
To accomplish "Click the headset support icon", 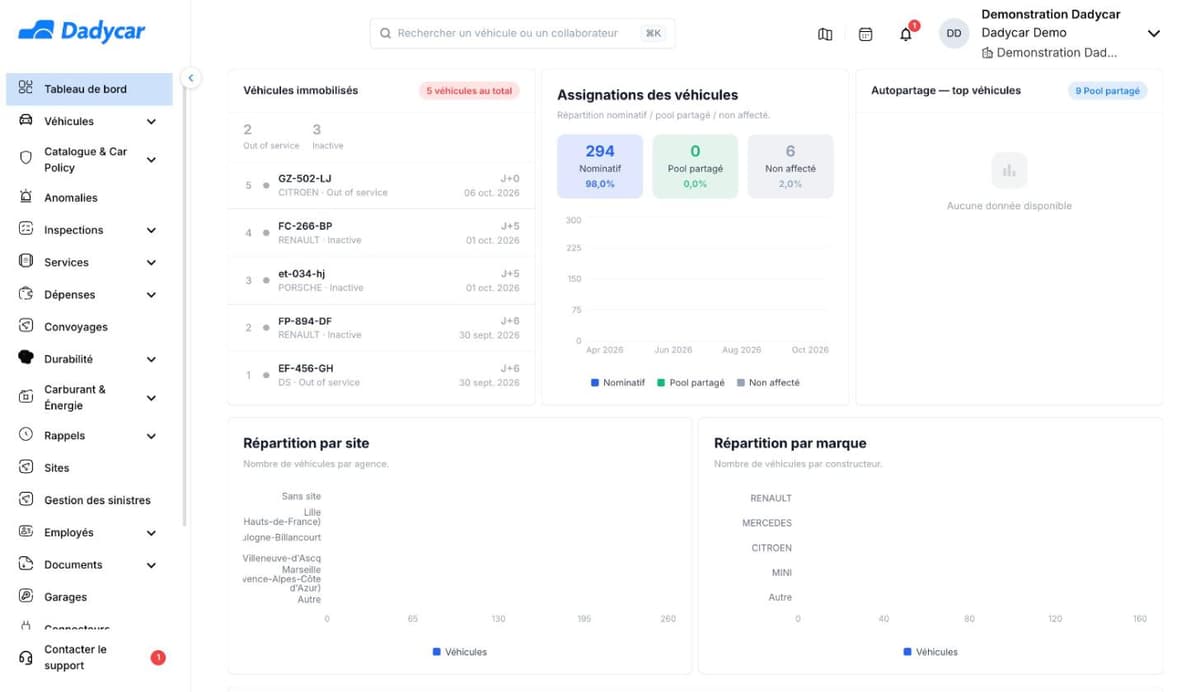I will pos(26,657).
